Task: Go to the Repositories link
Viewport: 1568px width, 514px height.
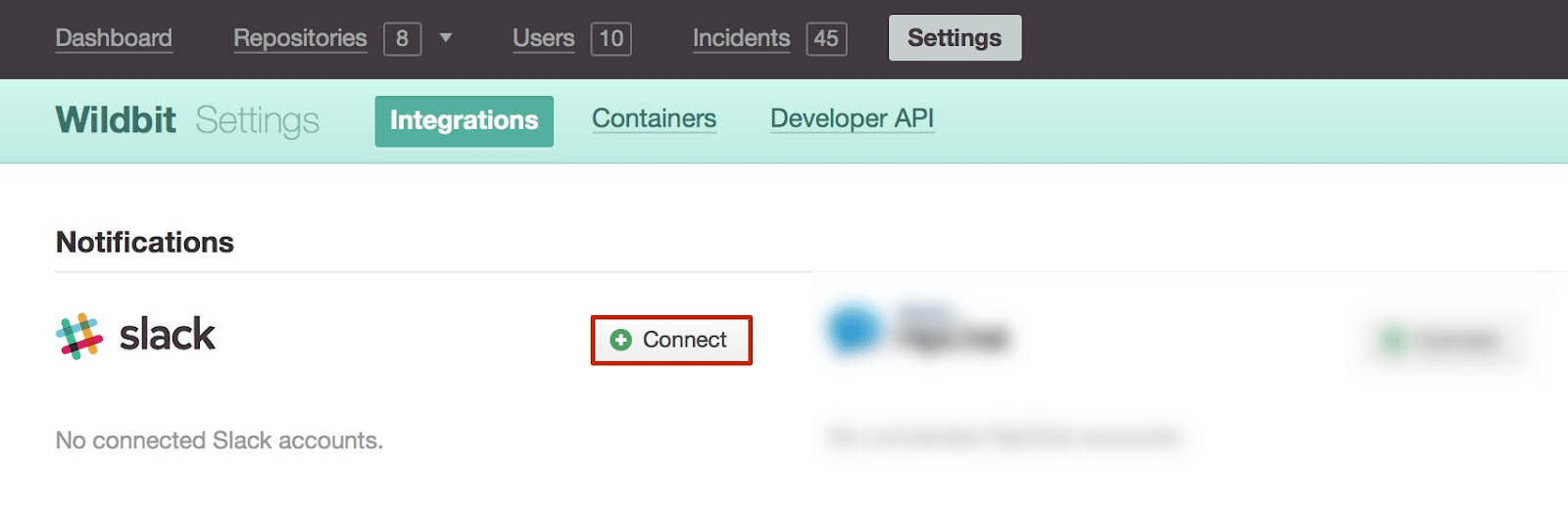Action: point(300,38)
